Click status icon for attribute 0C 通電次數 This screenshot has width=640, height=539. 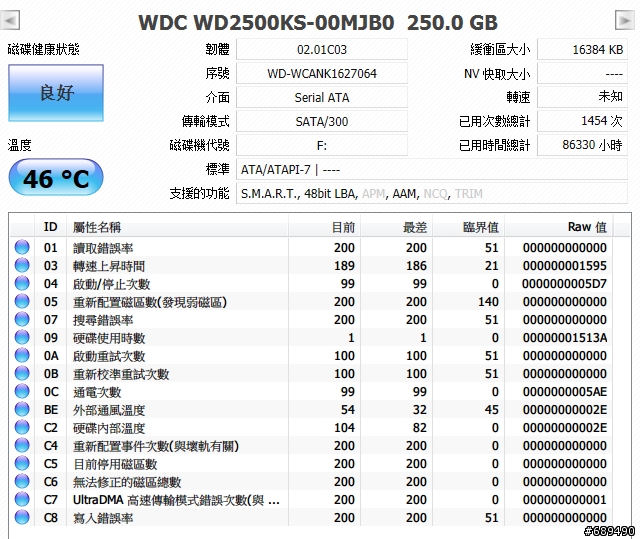22,391
